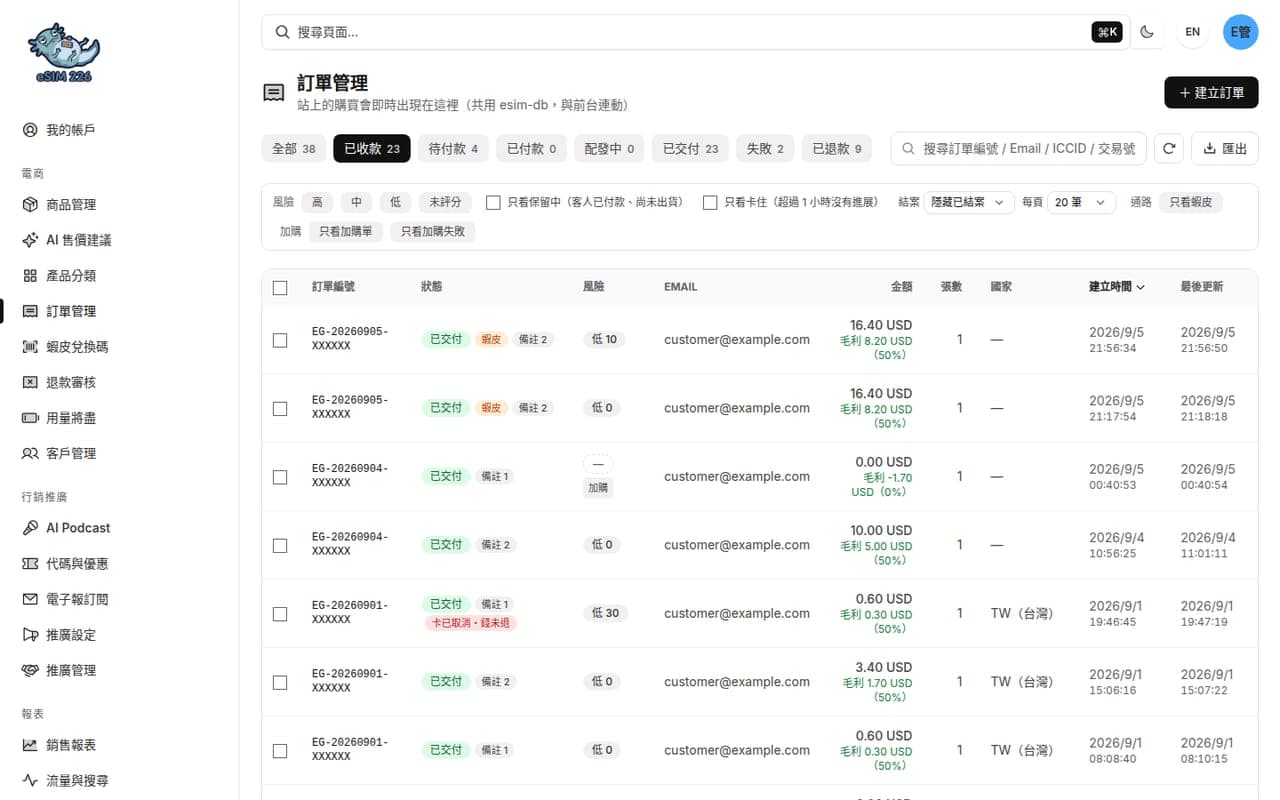Filter by 只看蝦皮 channel
Screen dimensions: 1280x800
(x=1190, y=202)
